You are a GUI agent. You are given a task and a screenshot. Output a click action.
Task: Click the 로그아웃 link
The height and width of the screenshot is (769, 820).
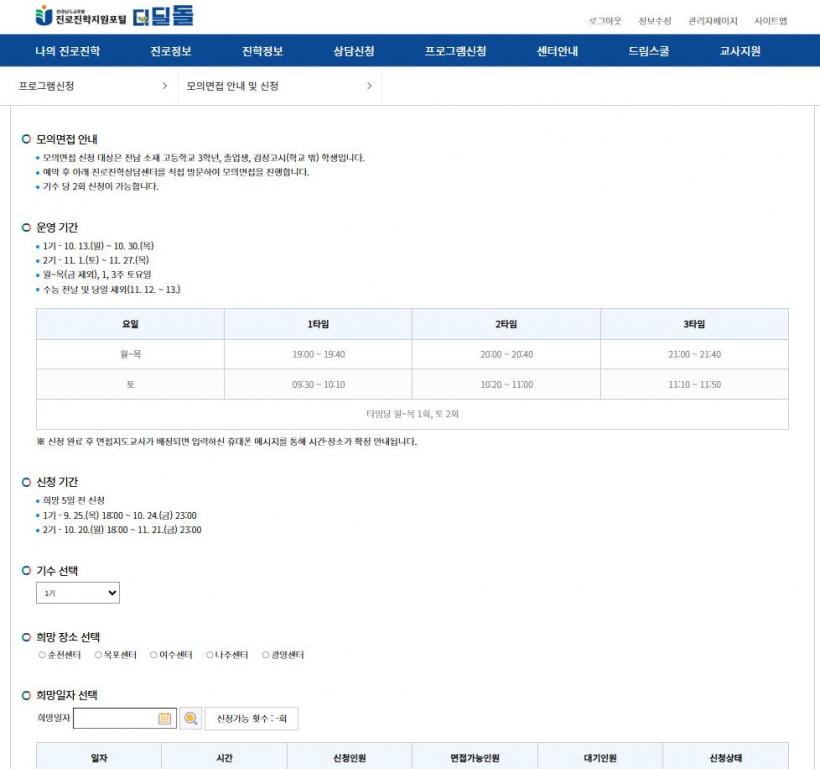[x=605, y=21]
